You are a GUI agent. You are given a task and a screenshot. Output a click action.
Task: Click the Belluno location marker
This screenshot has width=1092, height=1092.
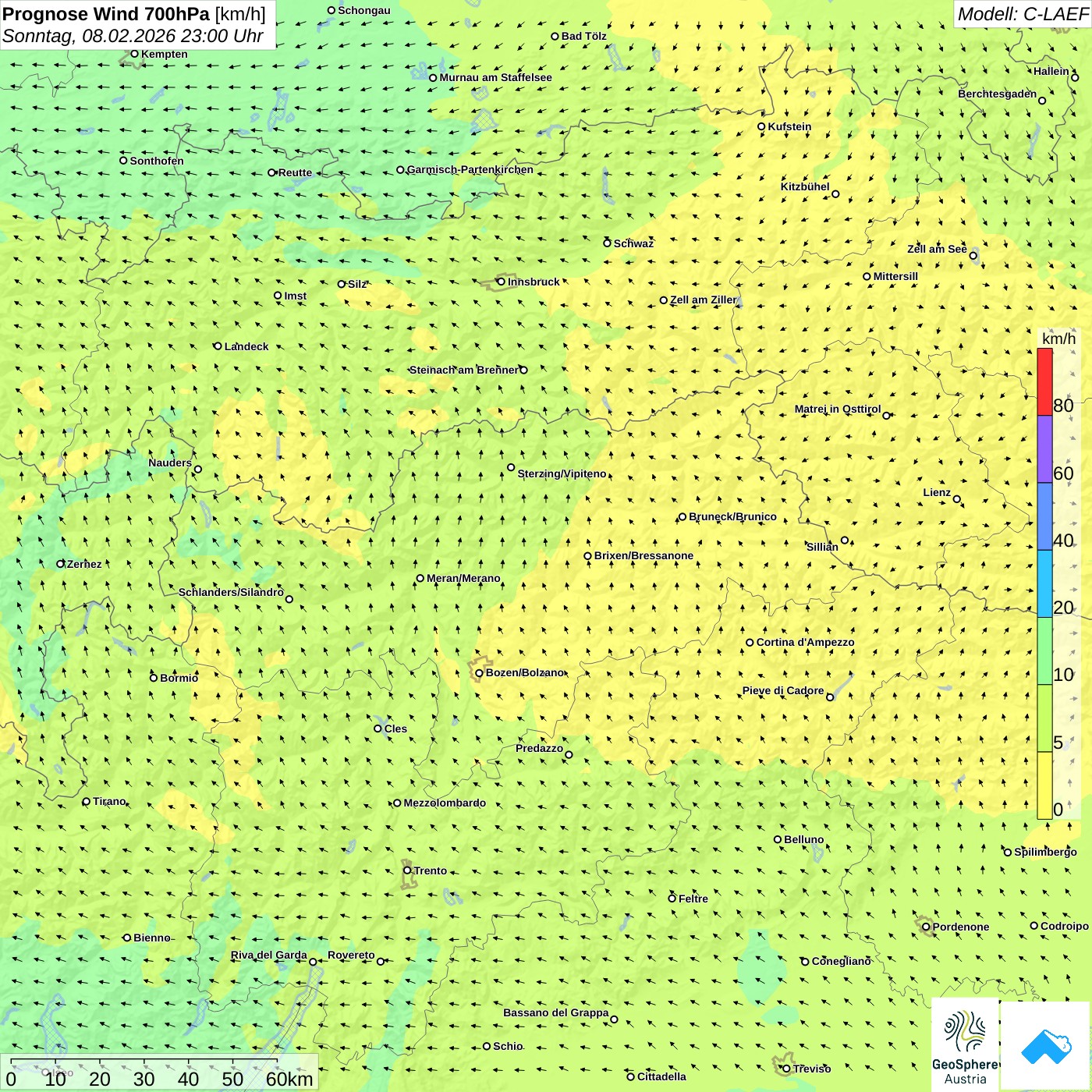click(778, 839)
